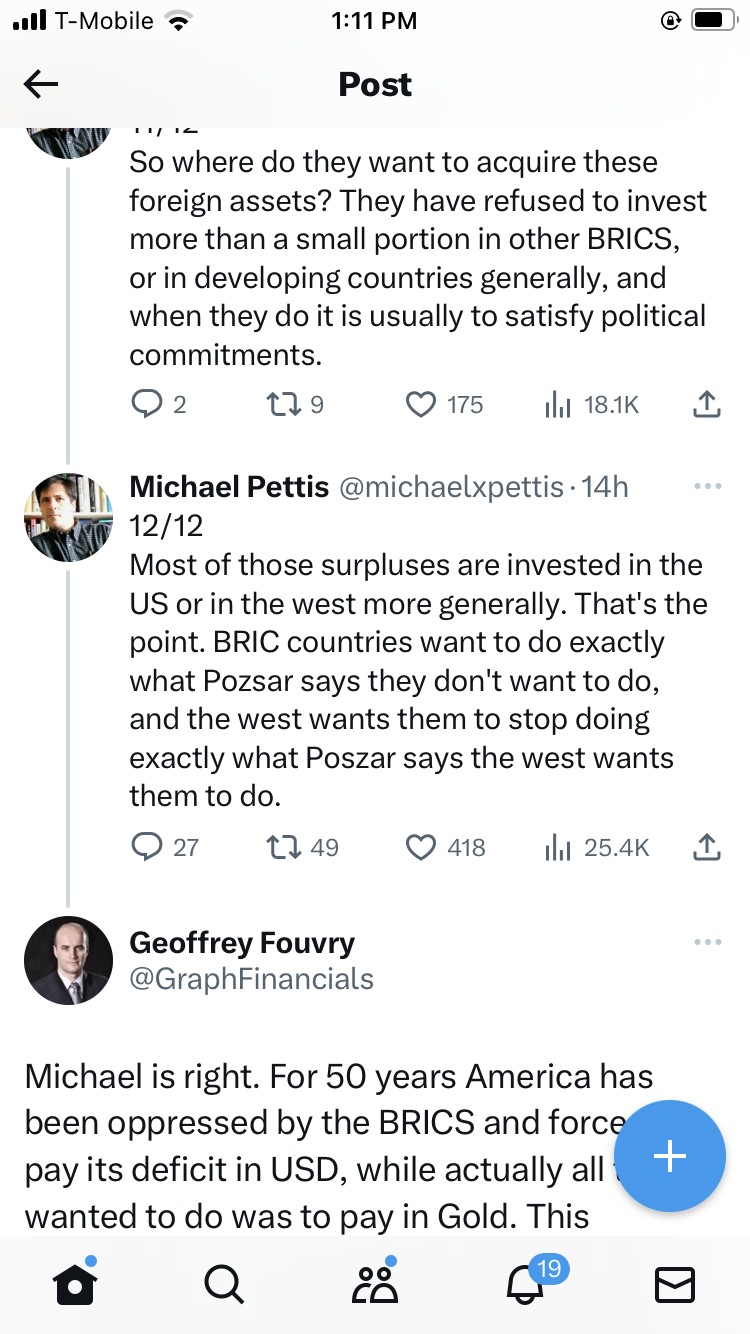The height and width of the screenshot is (1334, 750).
Task: View analytics for the 25.4K views post
Action: point(557,848)
